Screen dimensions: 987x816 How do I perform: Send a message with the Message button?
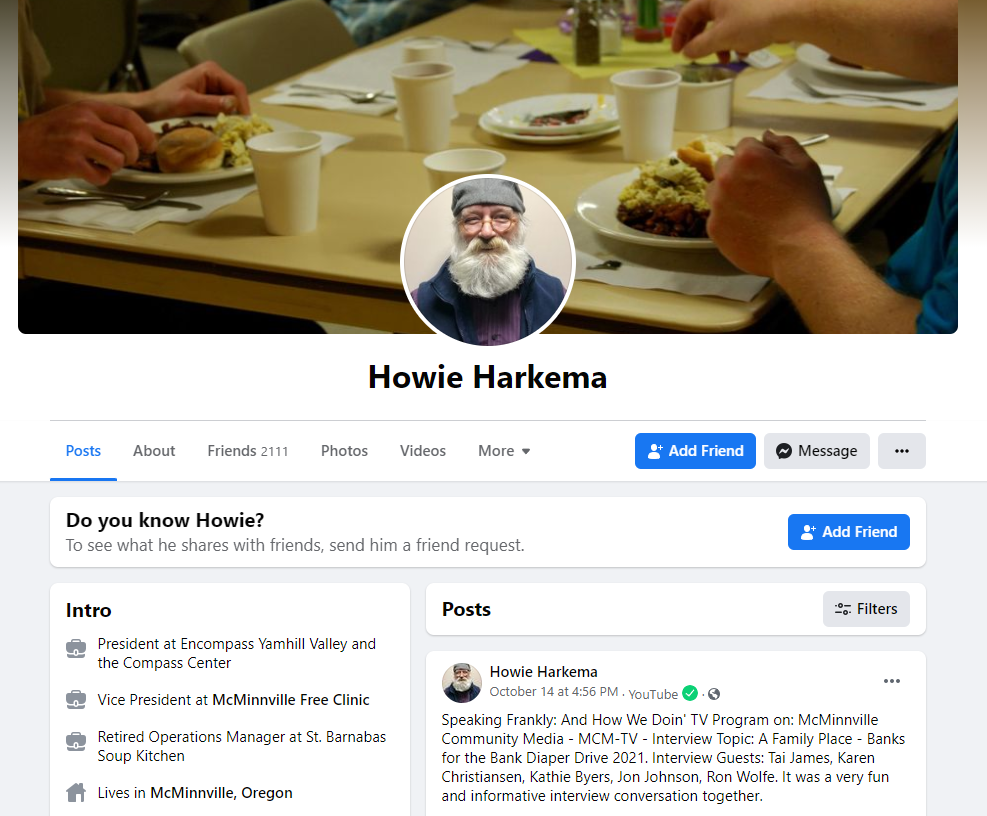816,451
